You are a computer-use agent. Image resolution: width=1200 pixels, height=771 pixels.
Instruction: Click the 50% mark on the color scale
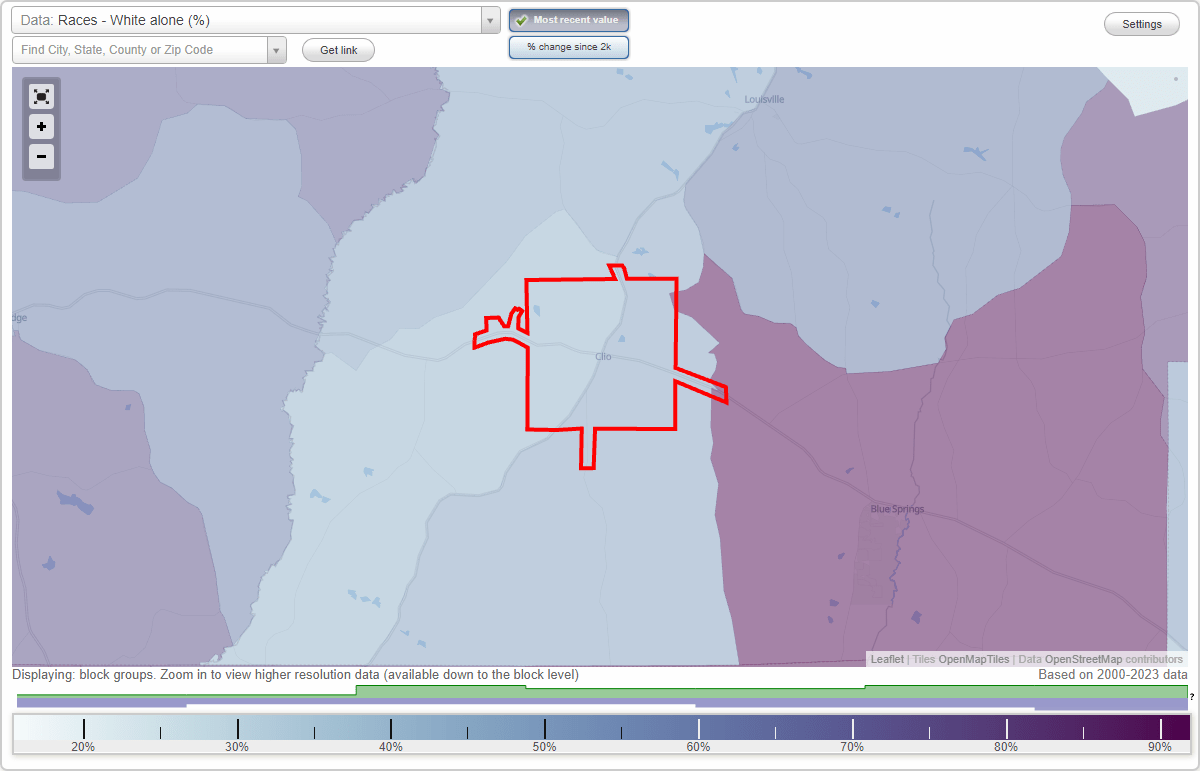click(x=543, y=726)
